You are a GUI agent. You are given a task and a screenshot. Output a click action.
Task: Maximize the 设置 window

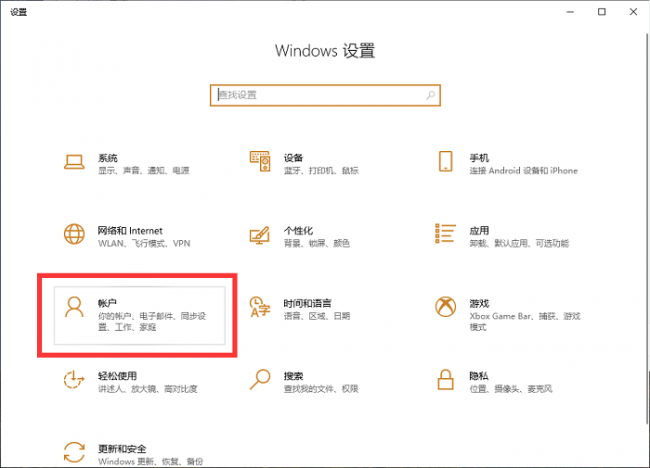(x=602, y=12)
